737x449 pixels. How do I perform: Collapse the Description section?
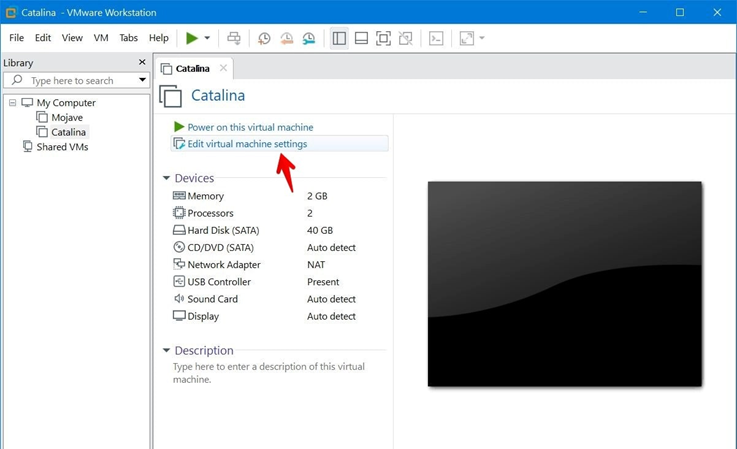pos(166,350)
